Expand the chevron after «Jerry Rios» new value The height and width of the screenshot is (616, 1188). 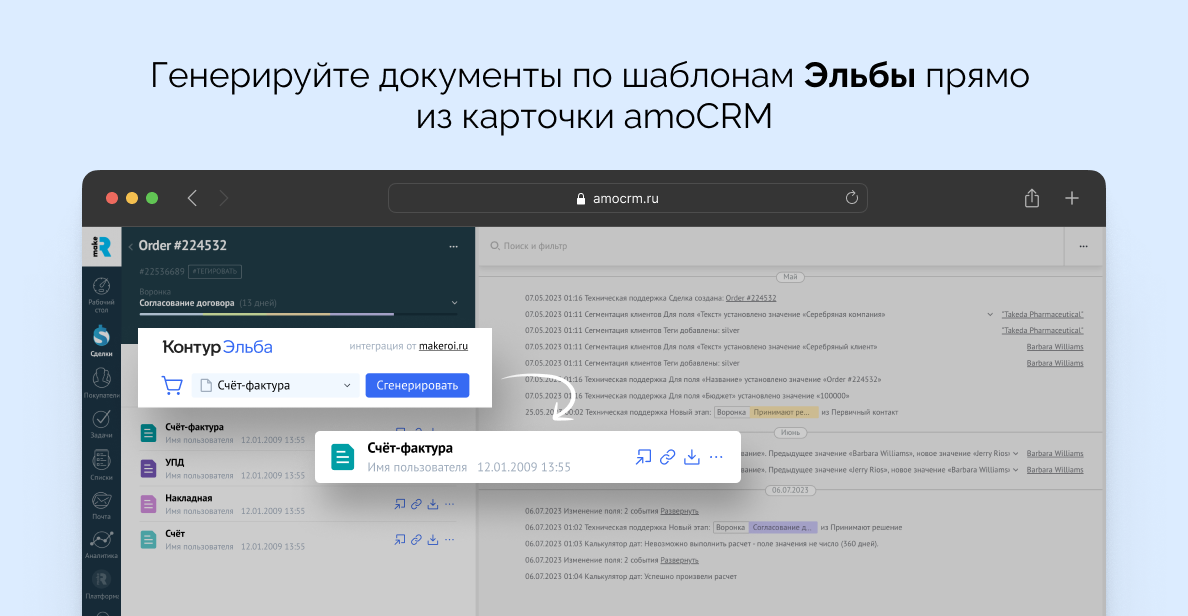1016,453
